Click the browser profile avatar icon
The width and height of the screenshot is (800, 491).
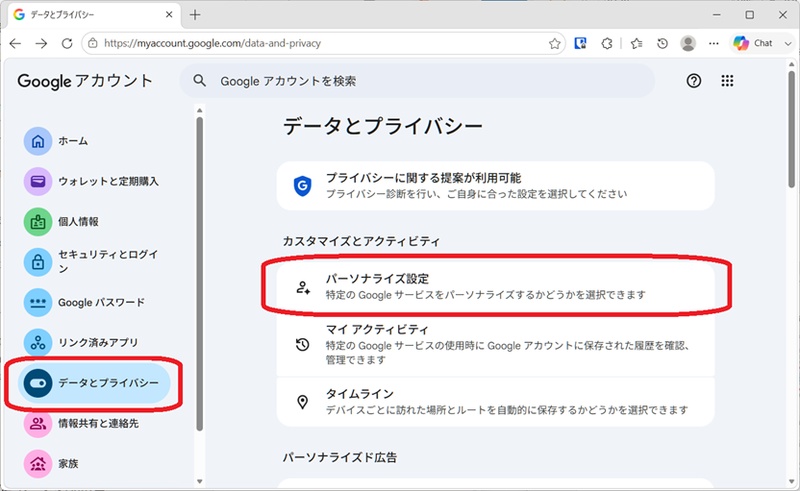pyautogui.click(x=688, y=43)
